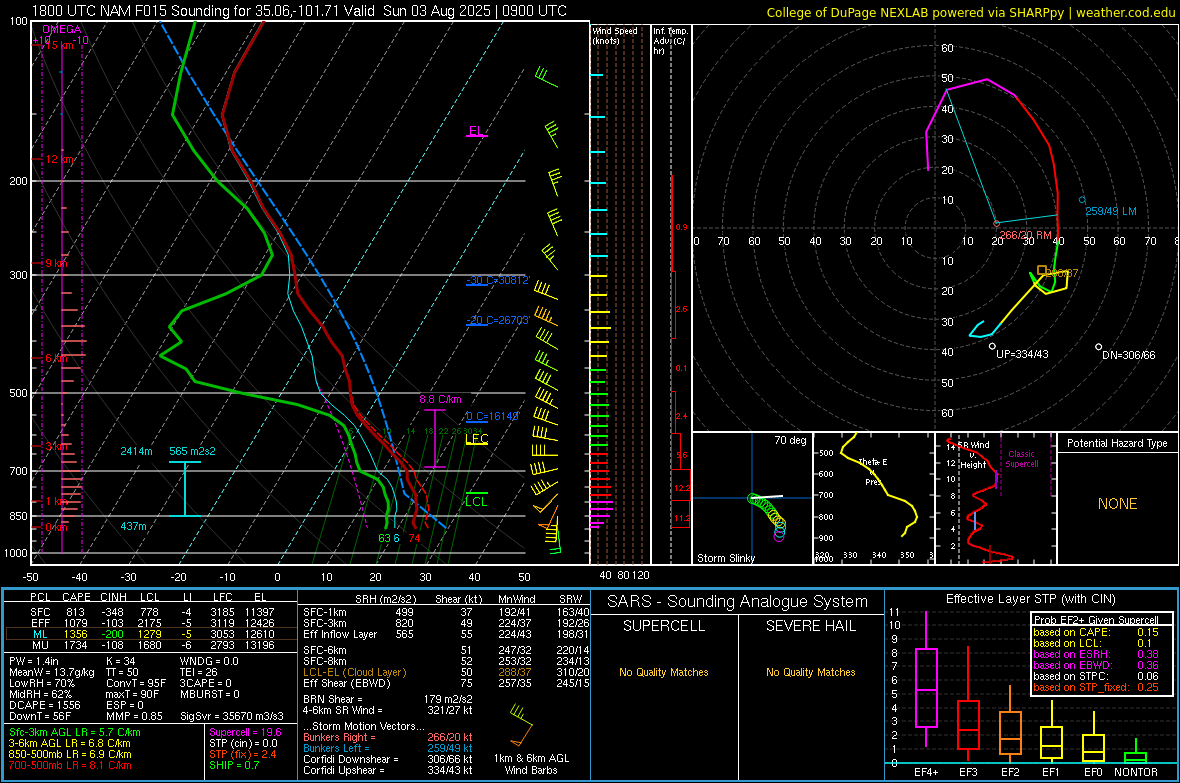Click the 'PW = 1.4in' value
This screenshot has height=783, width=1180.
(x=34, y=661)
